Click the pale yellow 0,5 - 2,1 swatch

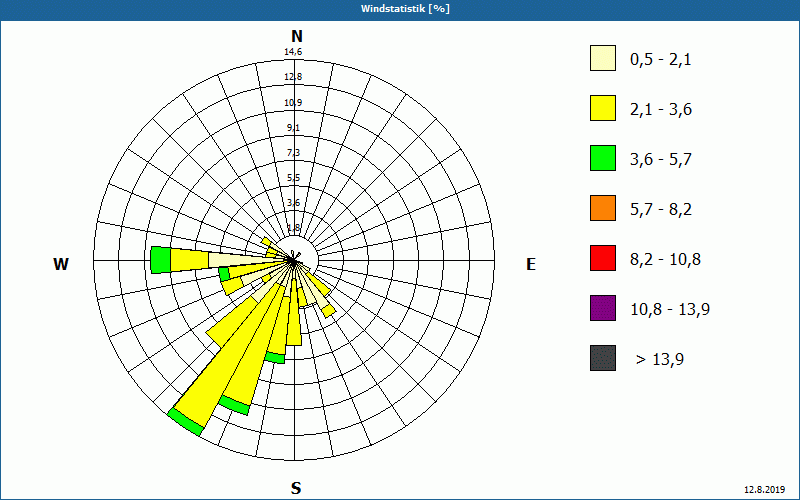[603, 58]
